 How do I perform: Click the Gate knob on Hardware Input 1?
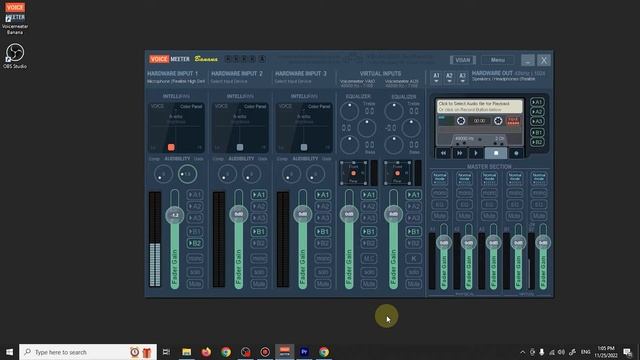pyautogui.click(x=187, y=174)
